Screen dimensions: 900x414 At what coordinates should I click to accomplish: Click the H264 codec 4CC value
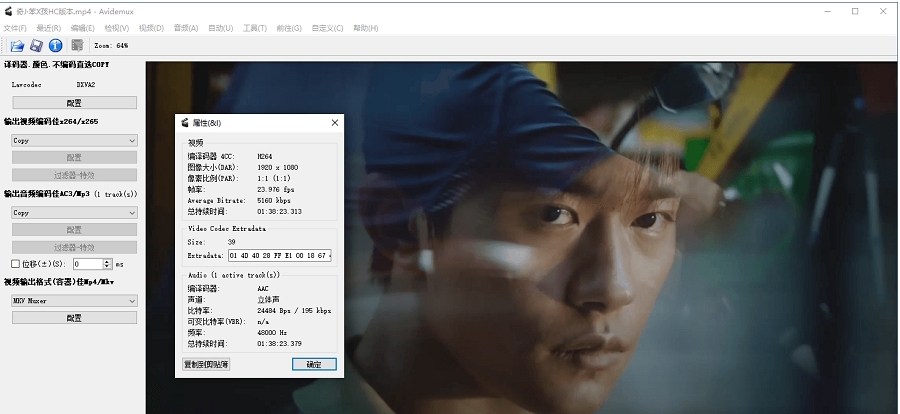tap(265, 156)
